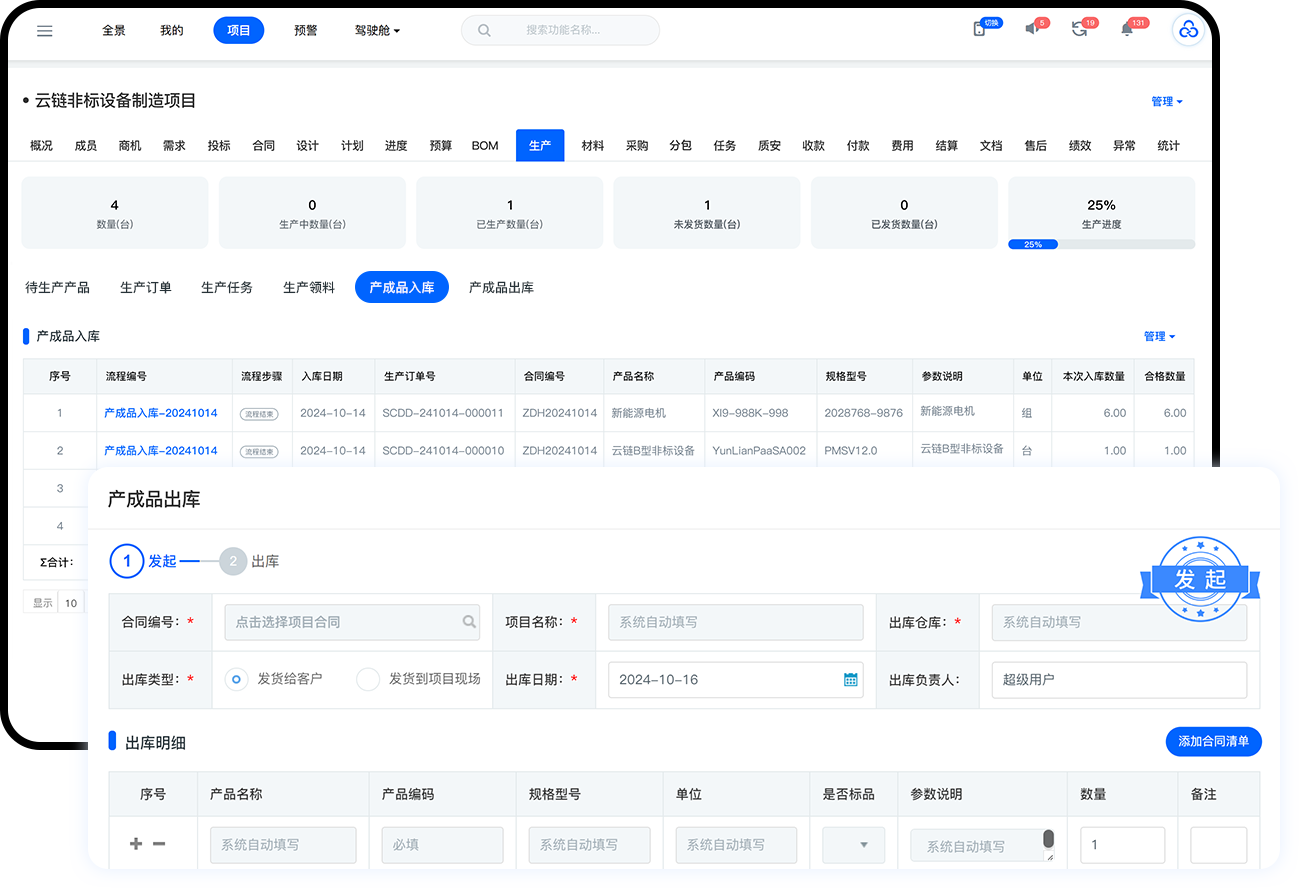Open the notification bell icon
This screenshot has height=889, width=1300.
tap(1127, 30)
